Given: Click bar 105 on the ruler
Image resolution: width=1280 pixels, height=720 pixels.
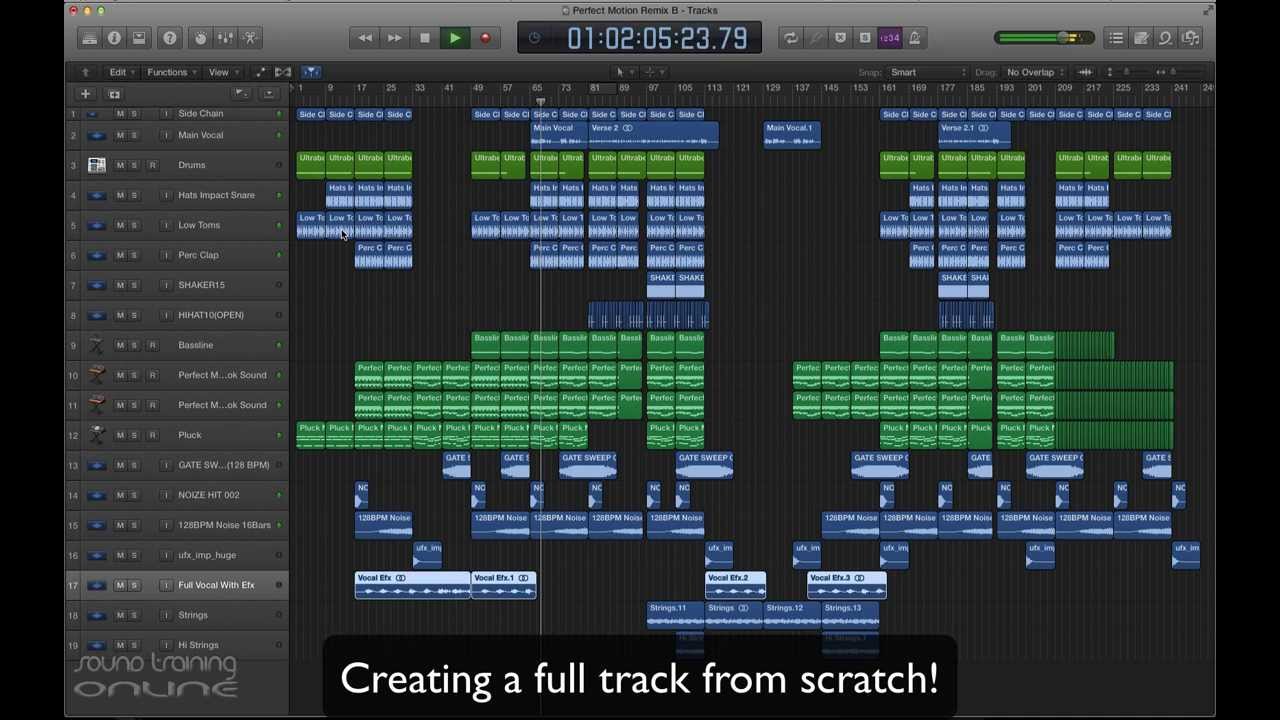Looking at the screenshot, I should pyautogui.click(x=684, y=88).
